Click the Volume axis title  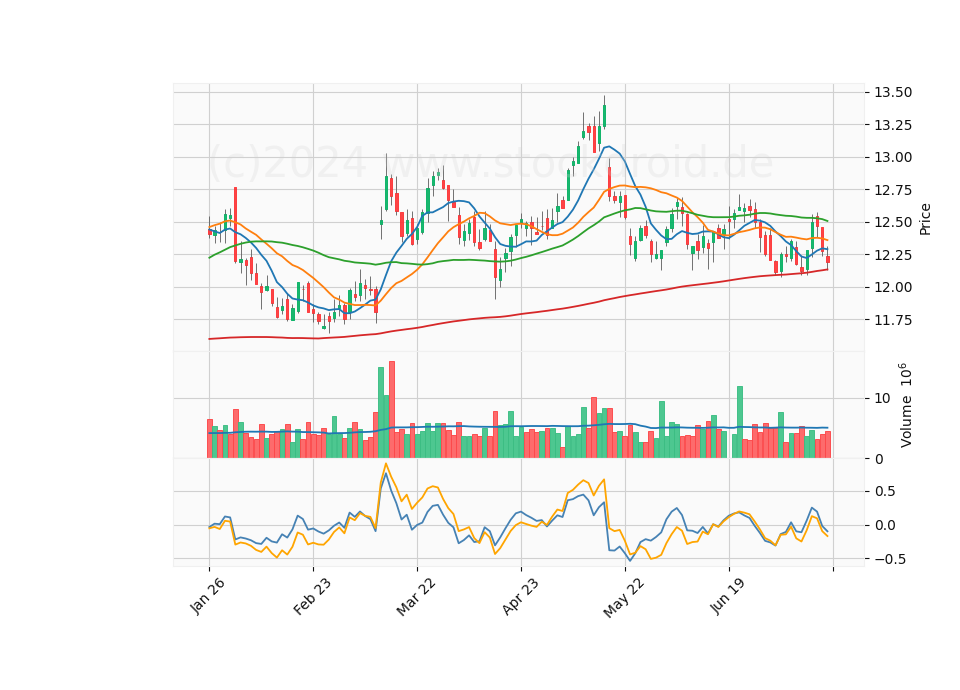click(906, 405)
